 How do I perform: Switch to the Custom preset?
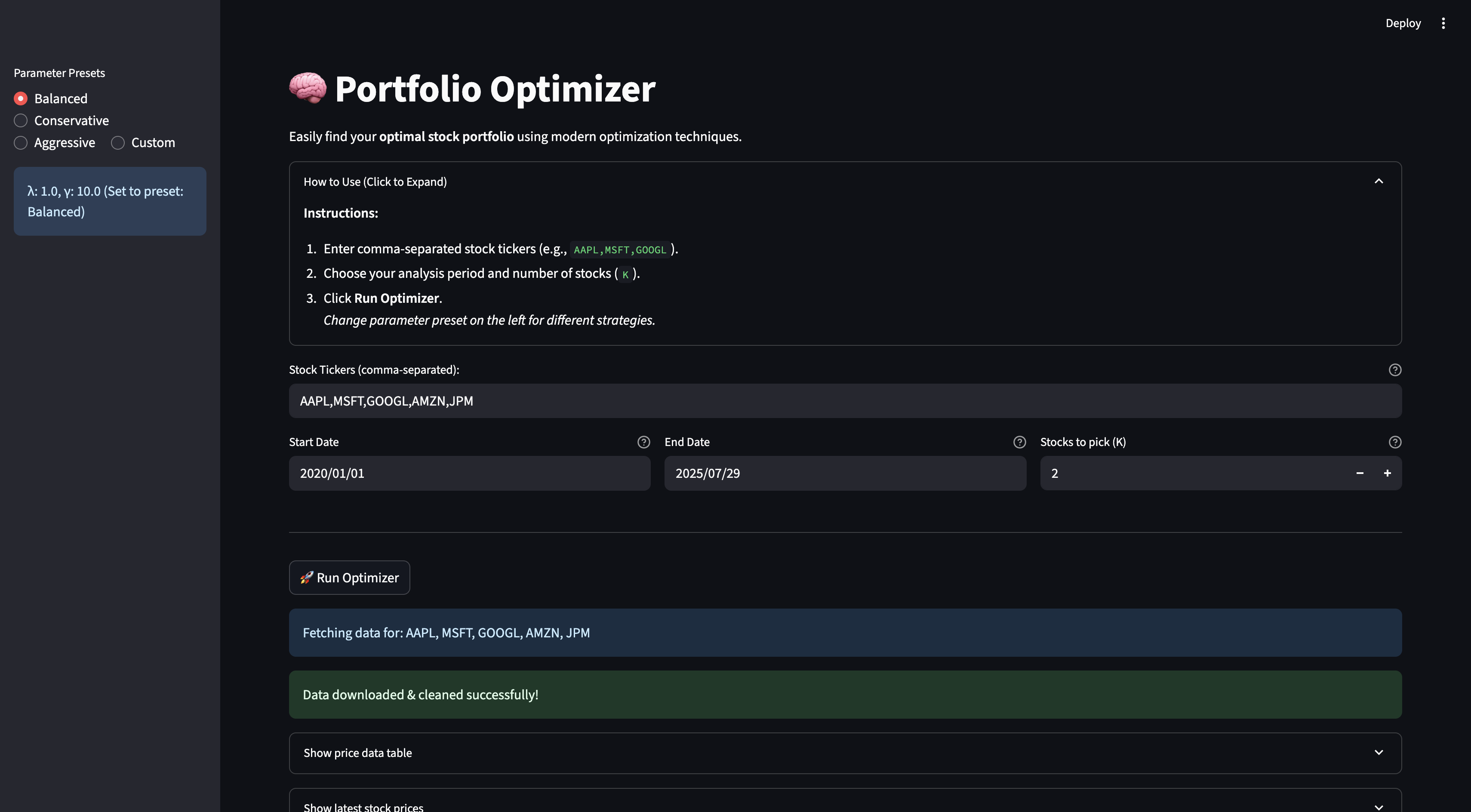(117, 143)
